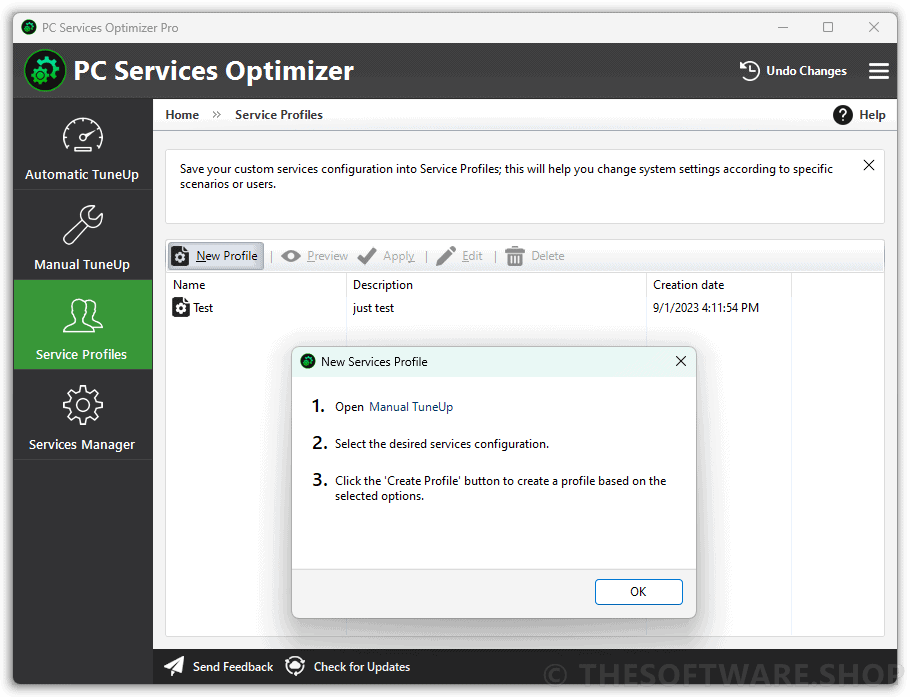Open the Manual TuneUp link in dialog

(411, 407)
